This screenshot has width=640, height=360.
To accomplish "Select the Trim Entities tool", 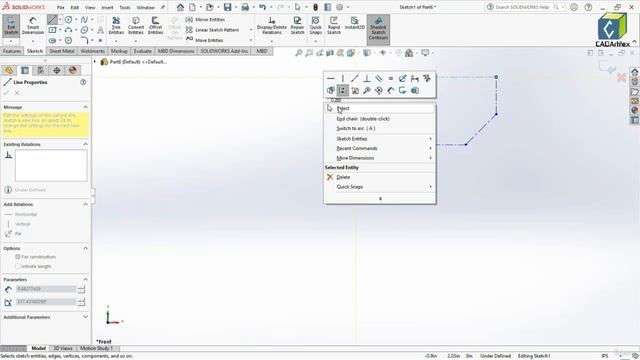I will click(x=116, y=26).
